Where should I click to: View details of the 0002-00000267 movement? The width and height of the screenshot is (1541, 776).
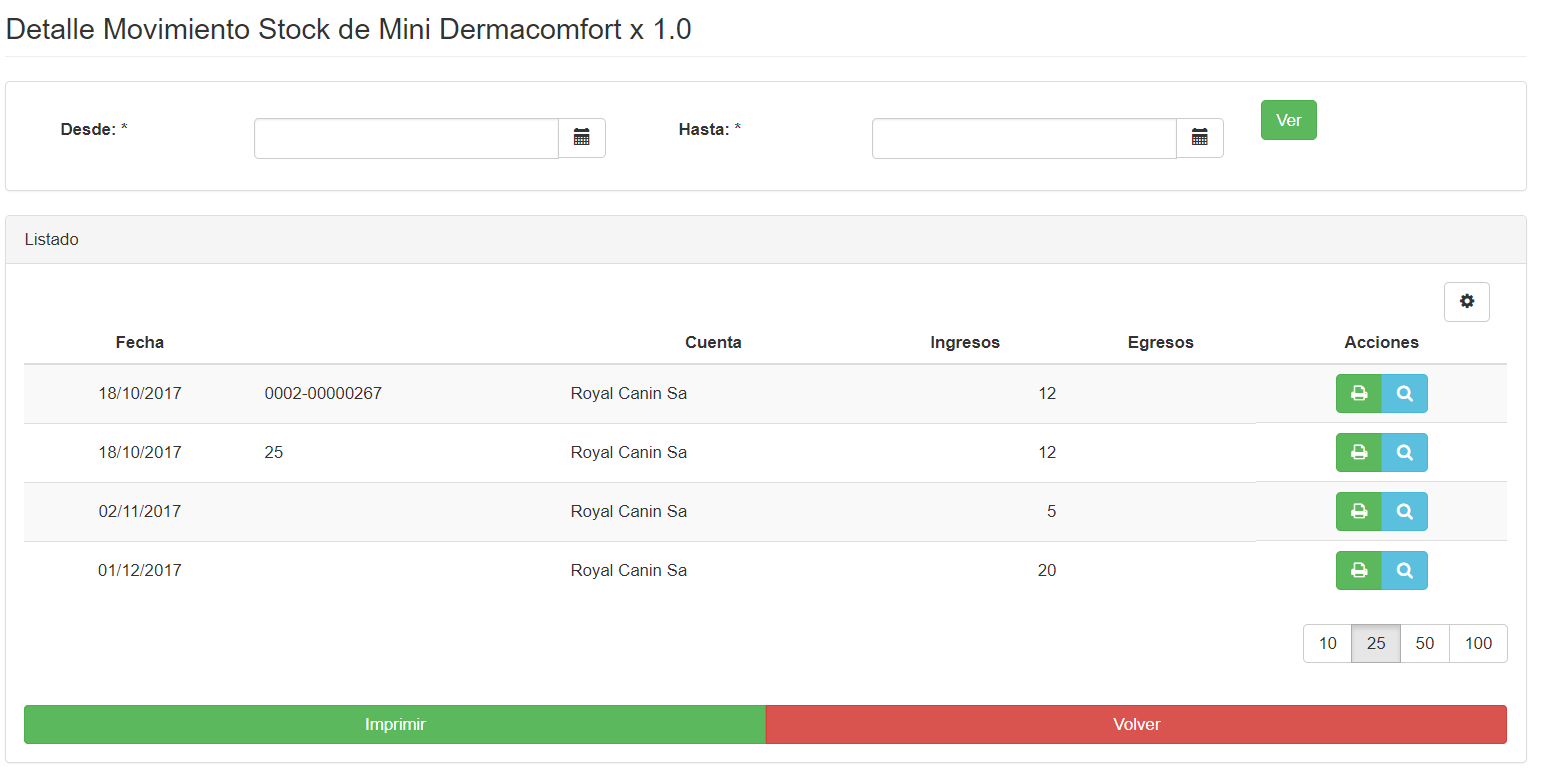[1405, 394]
